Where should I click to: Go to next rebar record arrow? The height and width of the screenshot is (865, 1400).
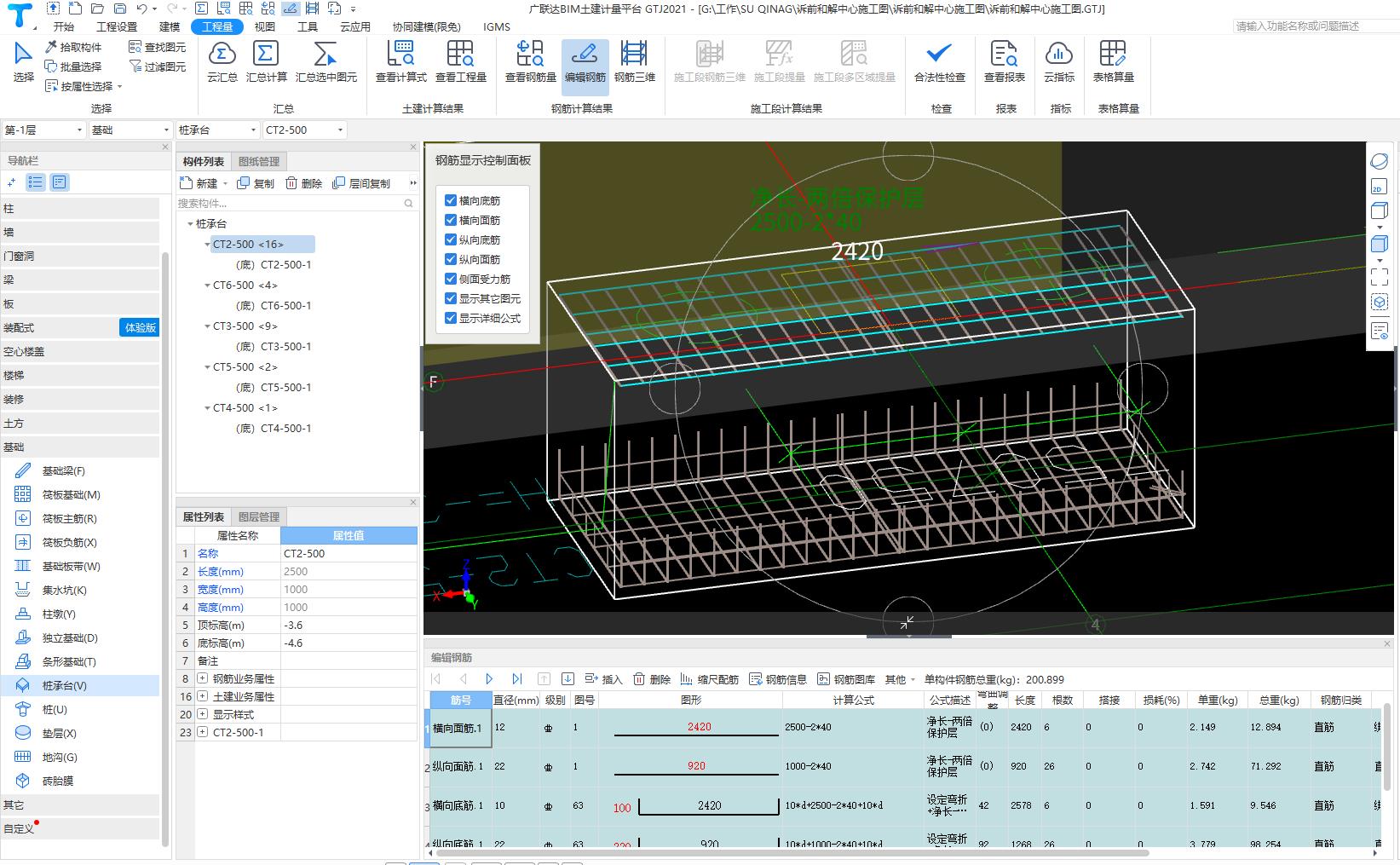[489, 679]
